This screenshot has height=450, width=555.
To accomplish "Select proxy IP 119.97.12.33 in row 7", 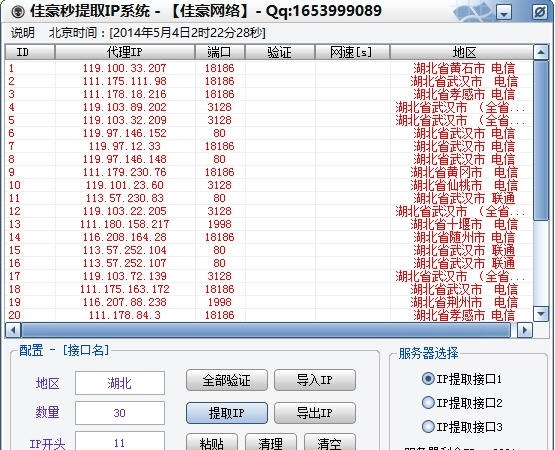I will click(x=125, y=146).
